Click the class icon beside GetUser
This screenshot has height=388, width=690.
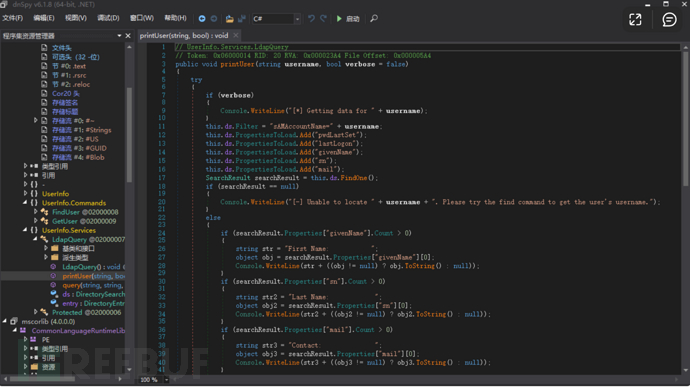click(x=44, y=221)
